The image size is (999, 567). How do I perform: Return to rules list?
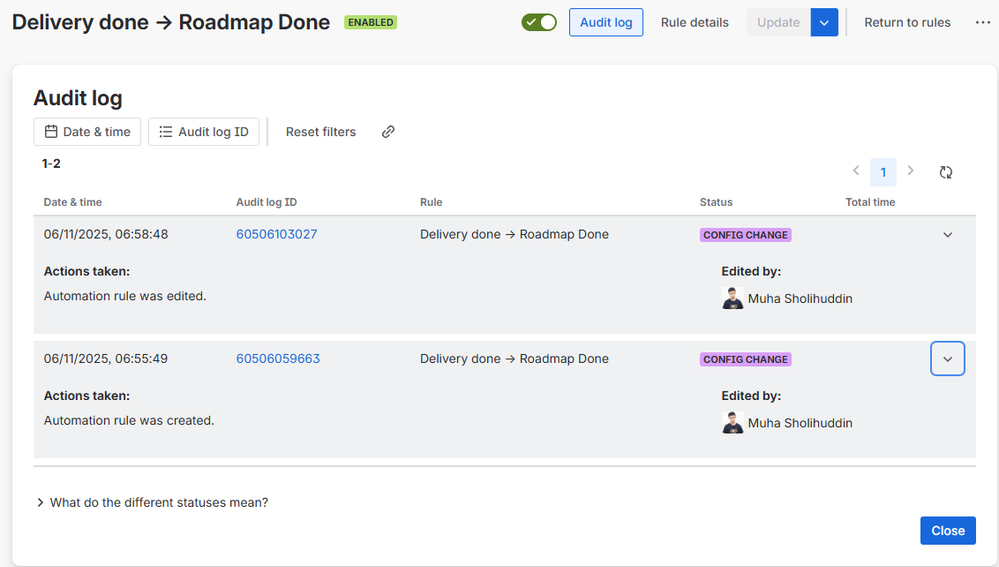[x=907, y=22]
